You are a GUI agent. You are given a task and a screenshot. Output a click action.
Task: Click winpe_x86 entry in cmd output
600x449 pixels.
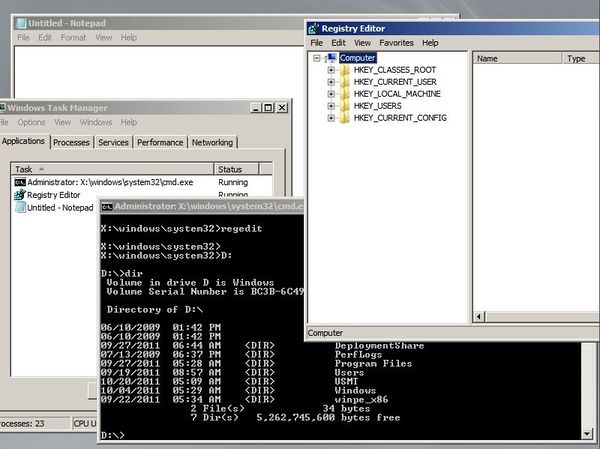(x=362, y=400)
